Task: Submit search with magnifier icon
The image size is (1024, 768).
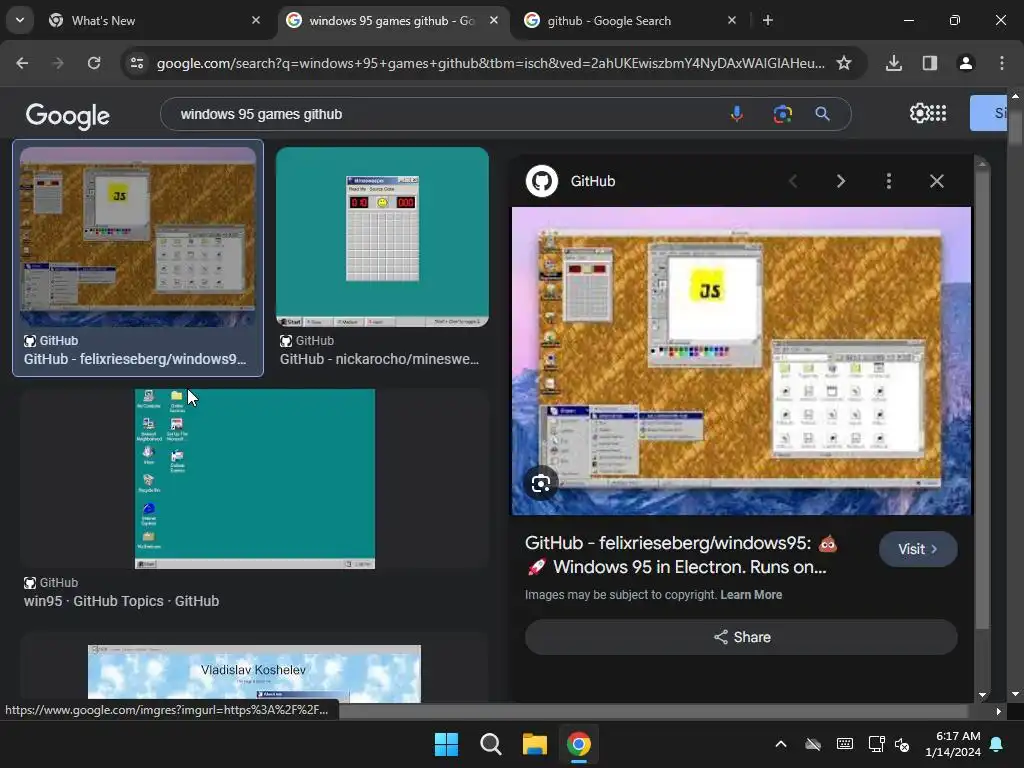Action: tap(823, 114)
